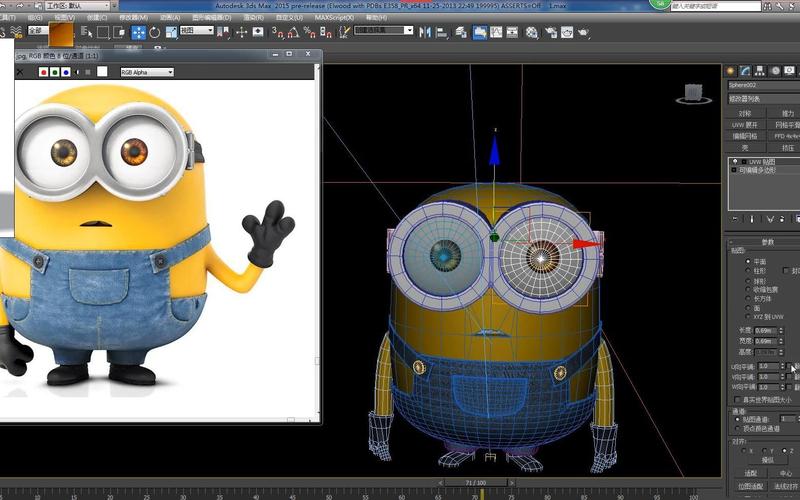Click the UVW展开 modifier button
The width and height of the screenshot is (800, 500).
[745, 125]
